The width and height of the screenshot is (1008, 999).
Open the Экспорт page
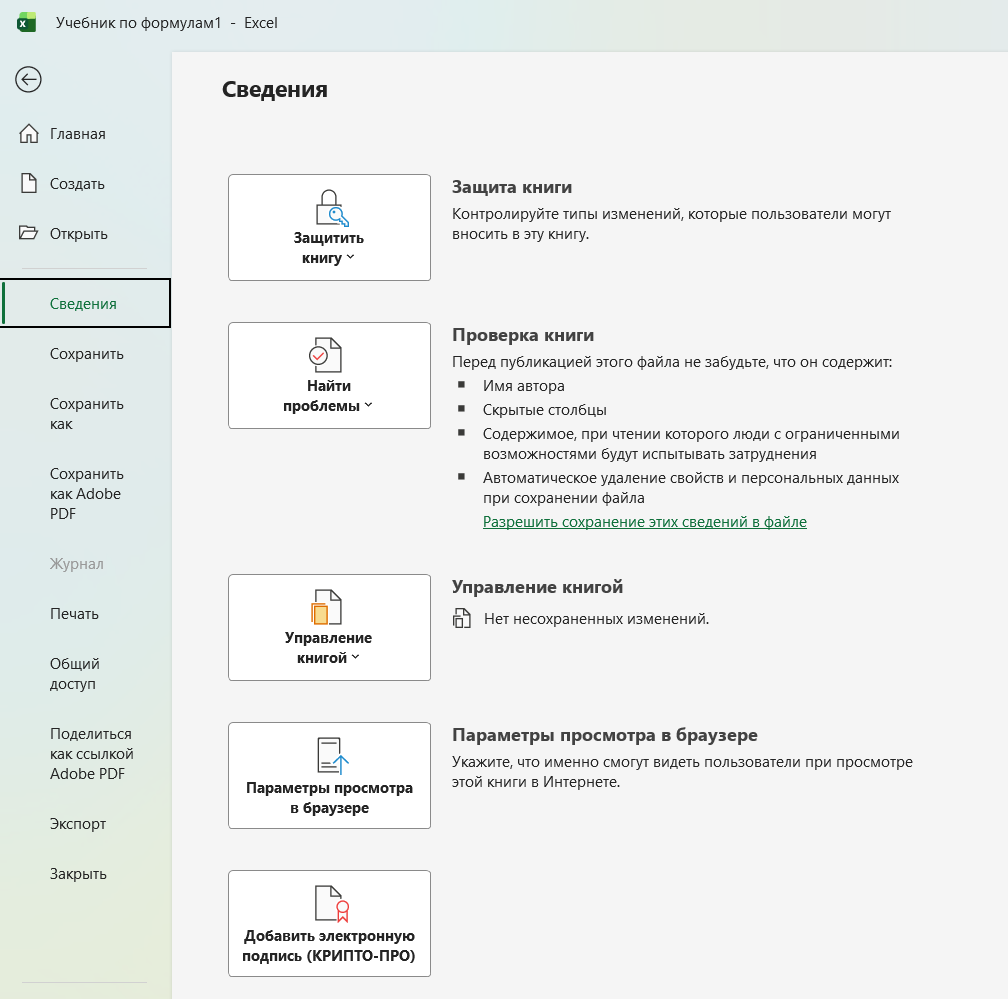click(86, 824)
